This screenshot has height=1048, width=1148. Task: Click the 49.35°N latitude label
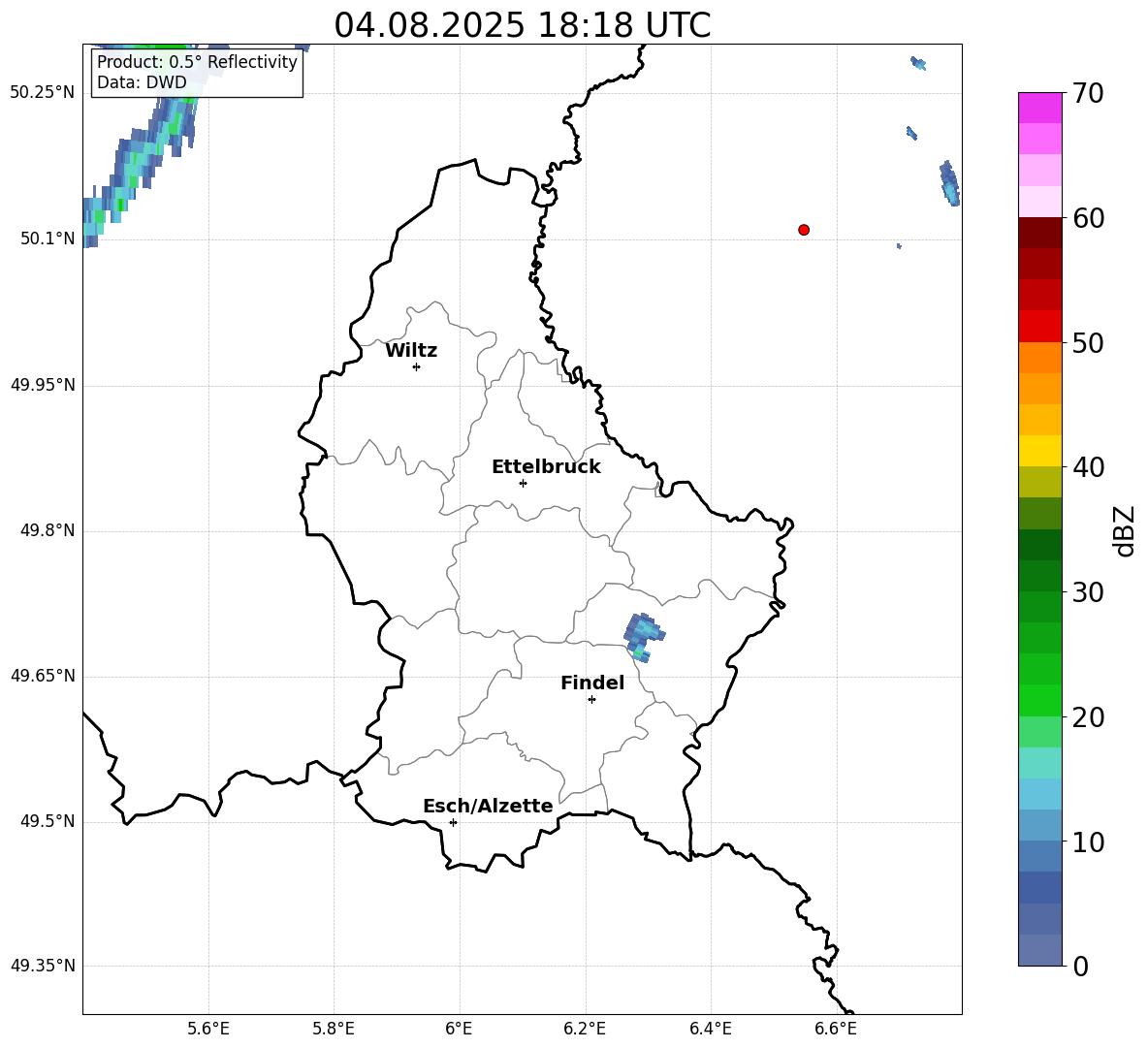pyautogui.click(x=43, y=966)
